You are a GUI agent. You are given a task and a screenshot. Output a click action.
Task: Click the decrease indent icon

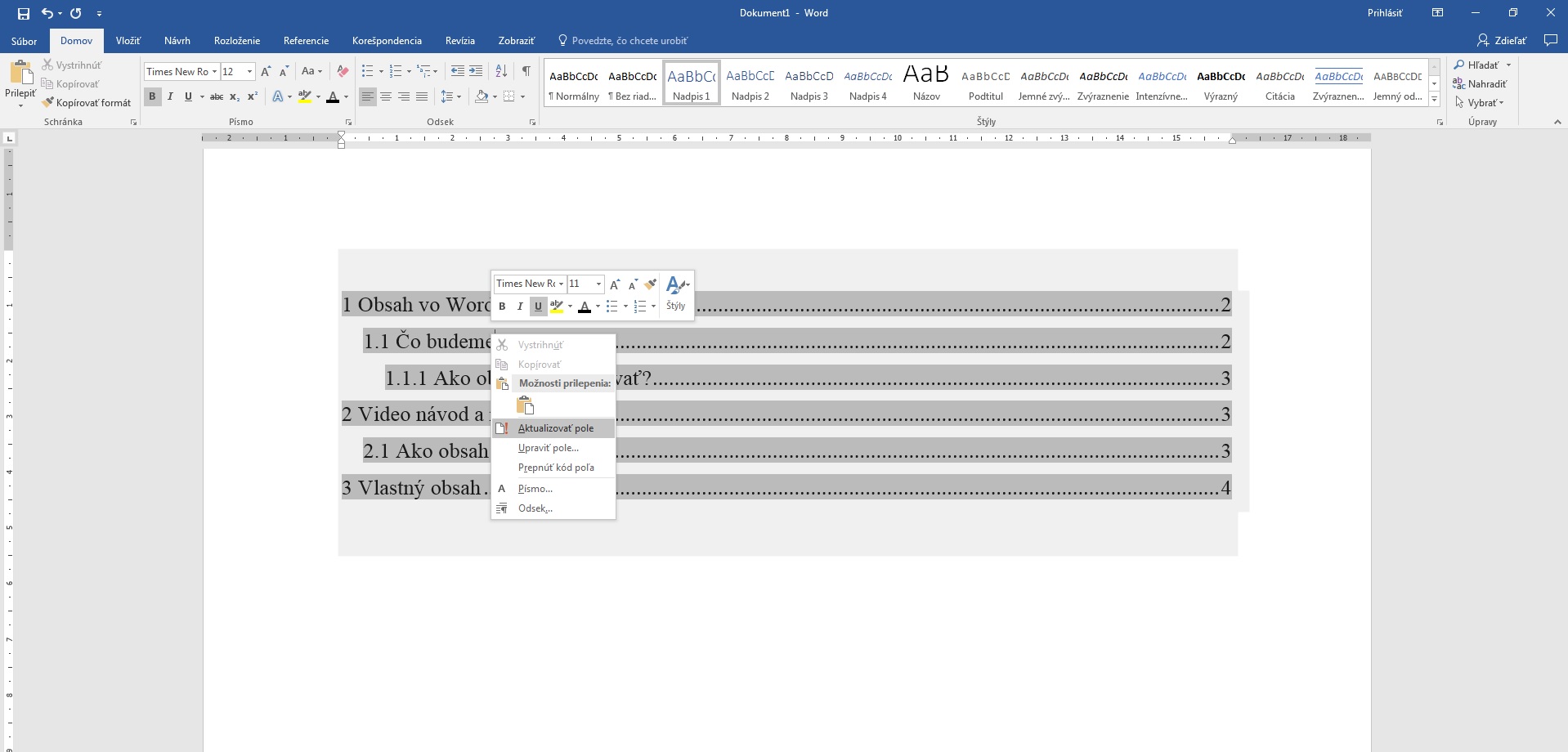(x=458, y=72)
